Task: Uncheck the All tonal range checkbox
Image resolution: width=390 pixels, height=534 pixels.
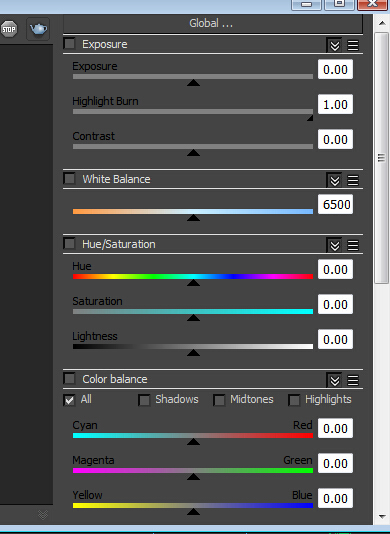Action: (x=69, y=400)
